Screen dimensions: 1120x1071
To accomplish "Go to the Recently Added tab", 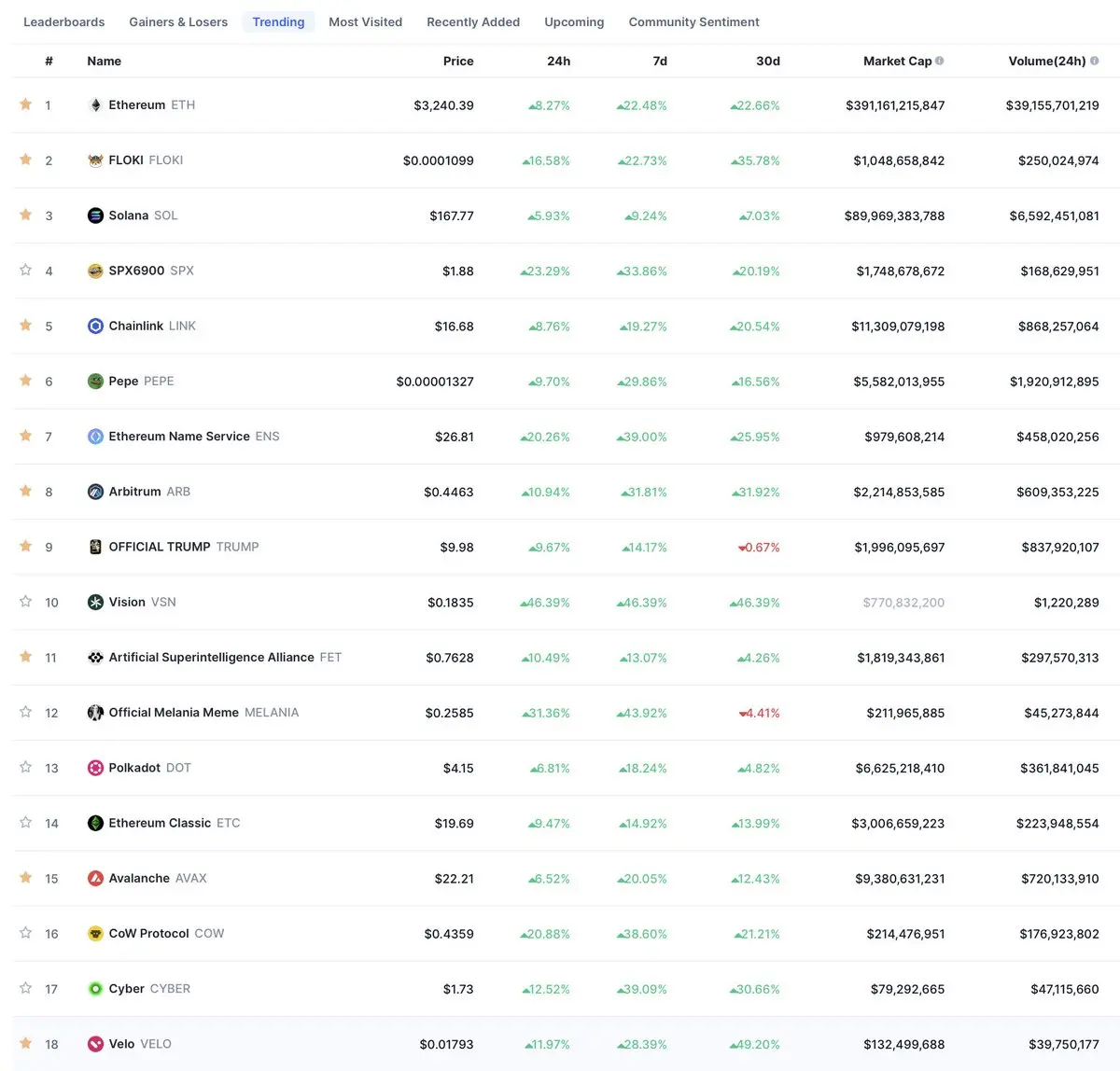I will tap(473, 21).
